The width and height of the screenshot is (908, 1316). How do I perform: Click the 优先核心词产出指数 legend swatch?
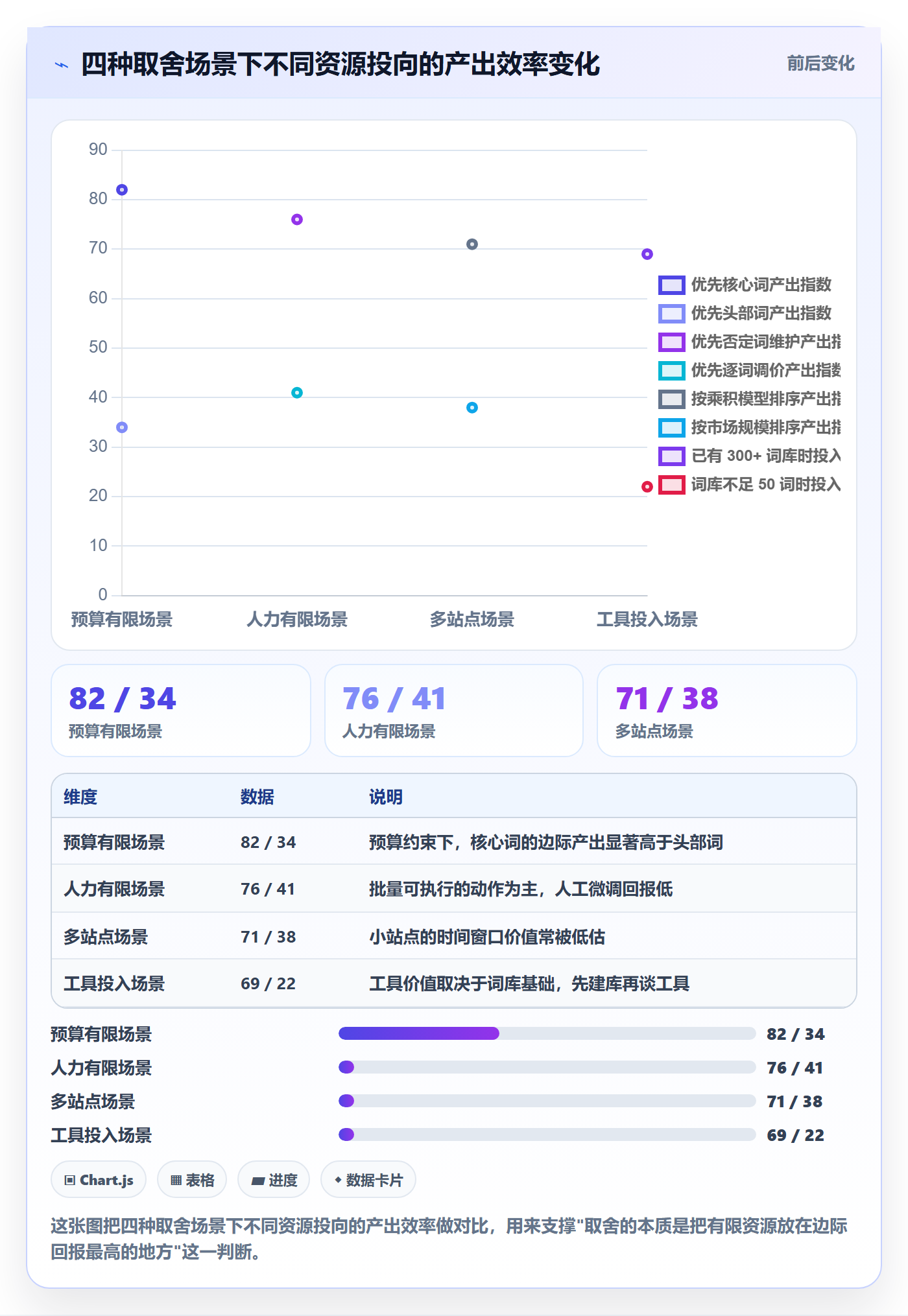click(671, 285)
